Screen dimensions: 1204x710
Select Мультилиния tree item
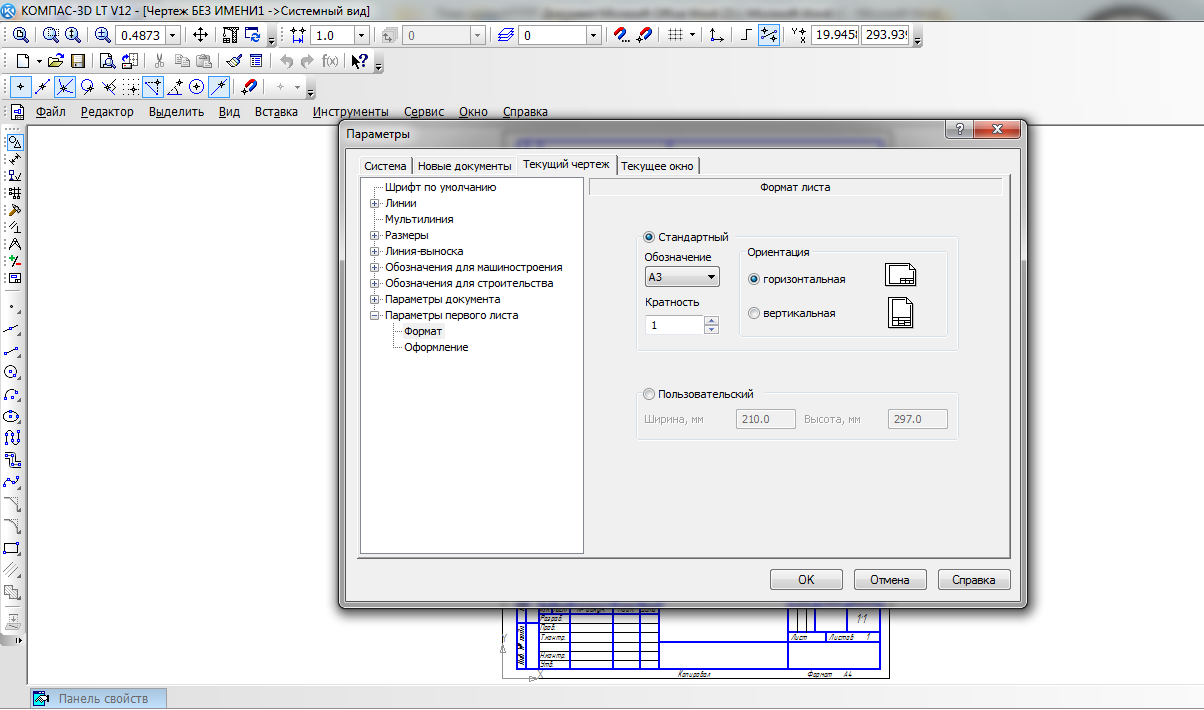coord(419,219)
